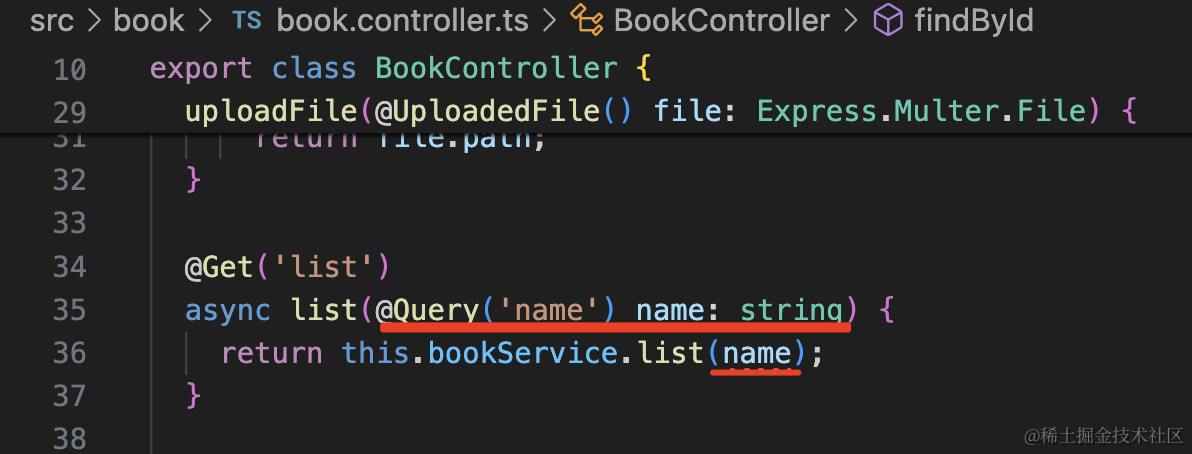Open the findById breadcrumb symbol

pyautogui.click(x=974, y=20)
